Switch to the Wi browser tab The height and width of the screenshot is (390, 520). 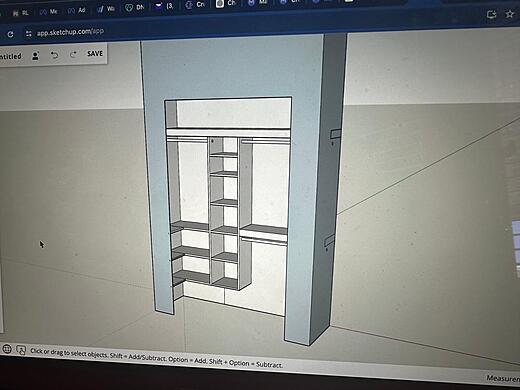106,9
